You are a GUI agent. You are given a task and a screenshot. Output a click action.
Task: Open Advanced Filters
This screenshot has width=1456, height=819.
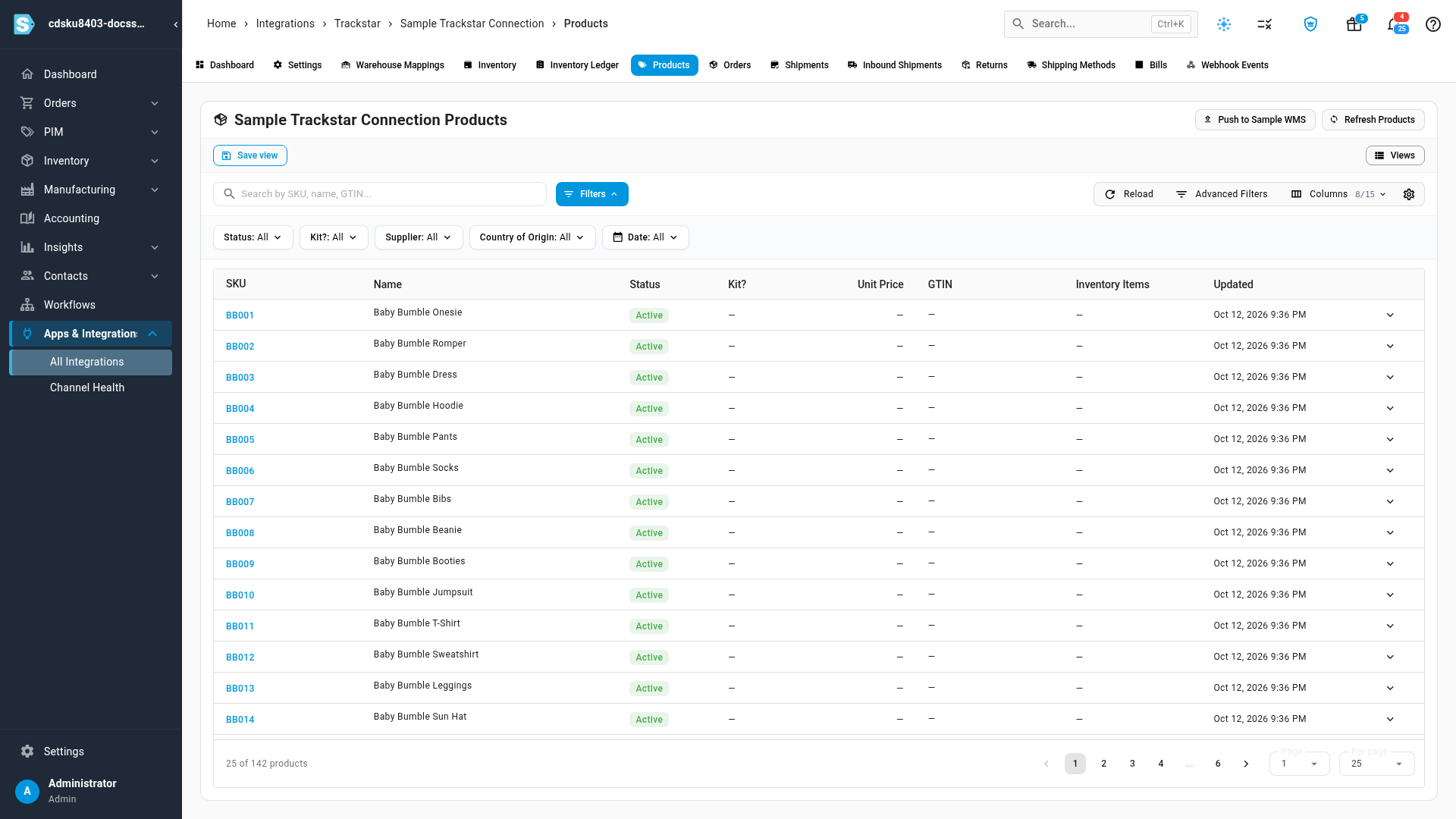[1222, 194]
